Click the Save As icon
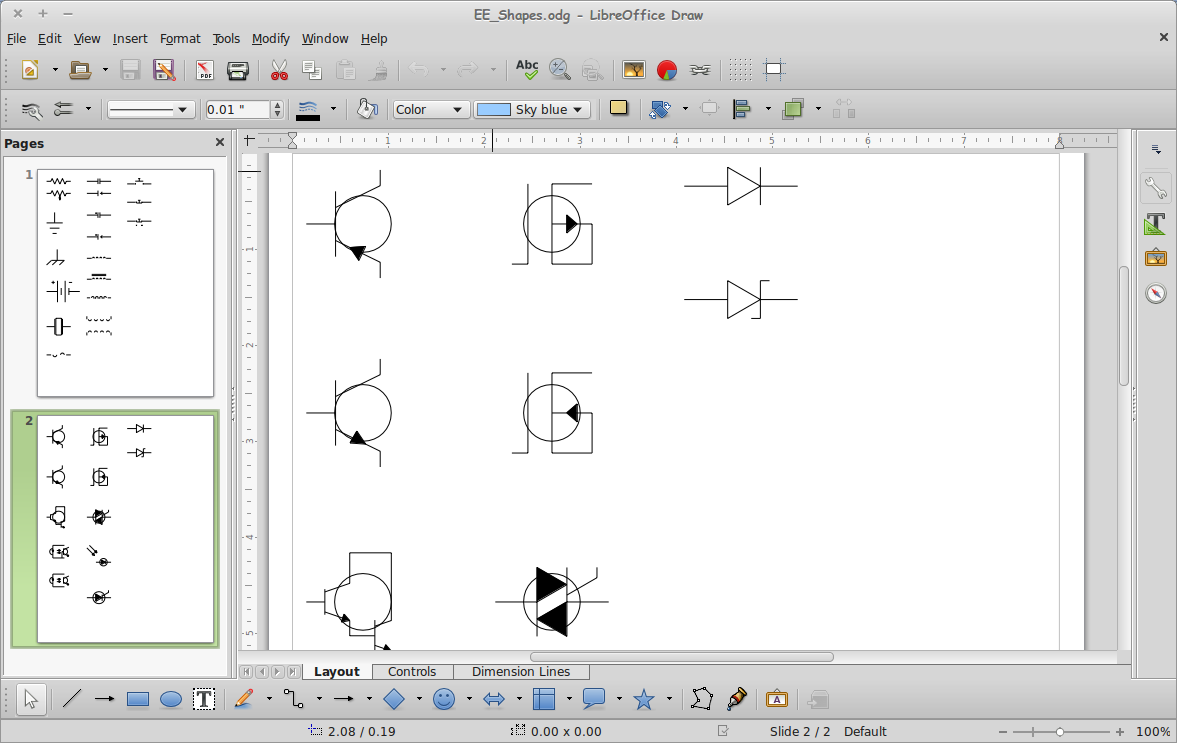 pos(164,70)
